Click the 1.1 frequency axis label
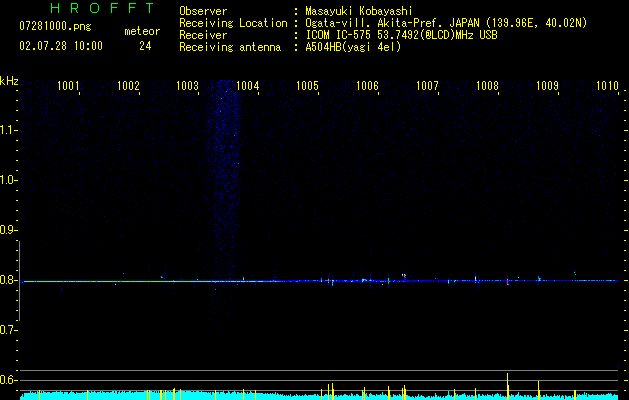Viewport: 629px width, 400px height. click(7, 130)
